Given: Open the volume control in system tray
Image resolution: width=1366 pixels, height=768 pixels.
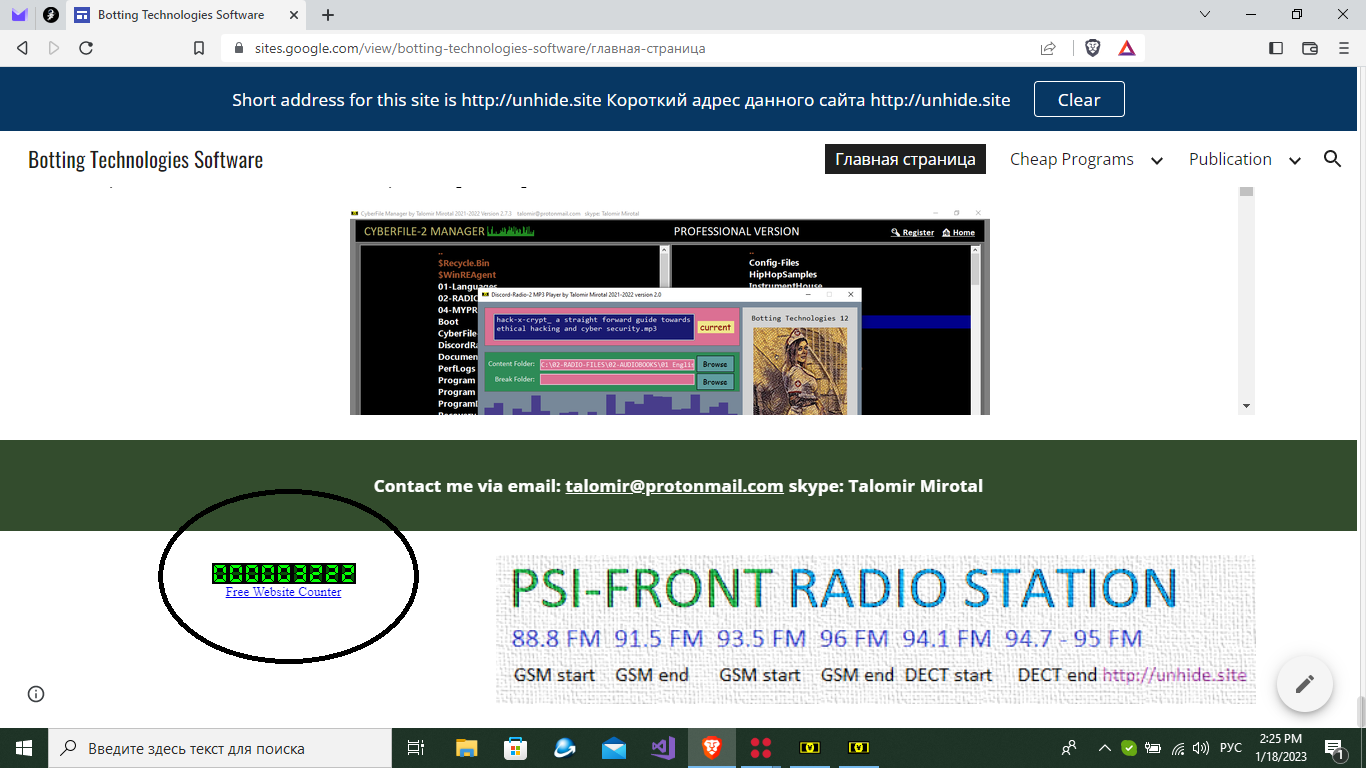Looking at the screenshot, I should tap(1201, 748).
